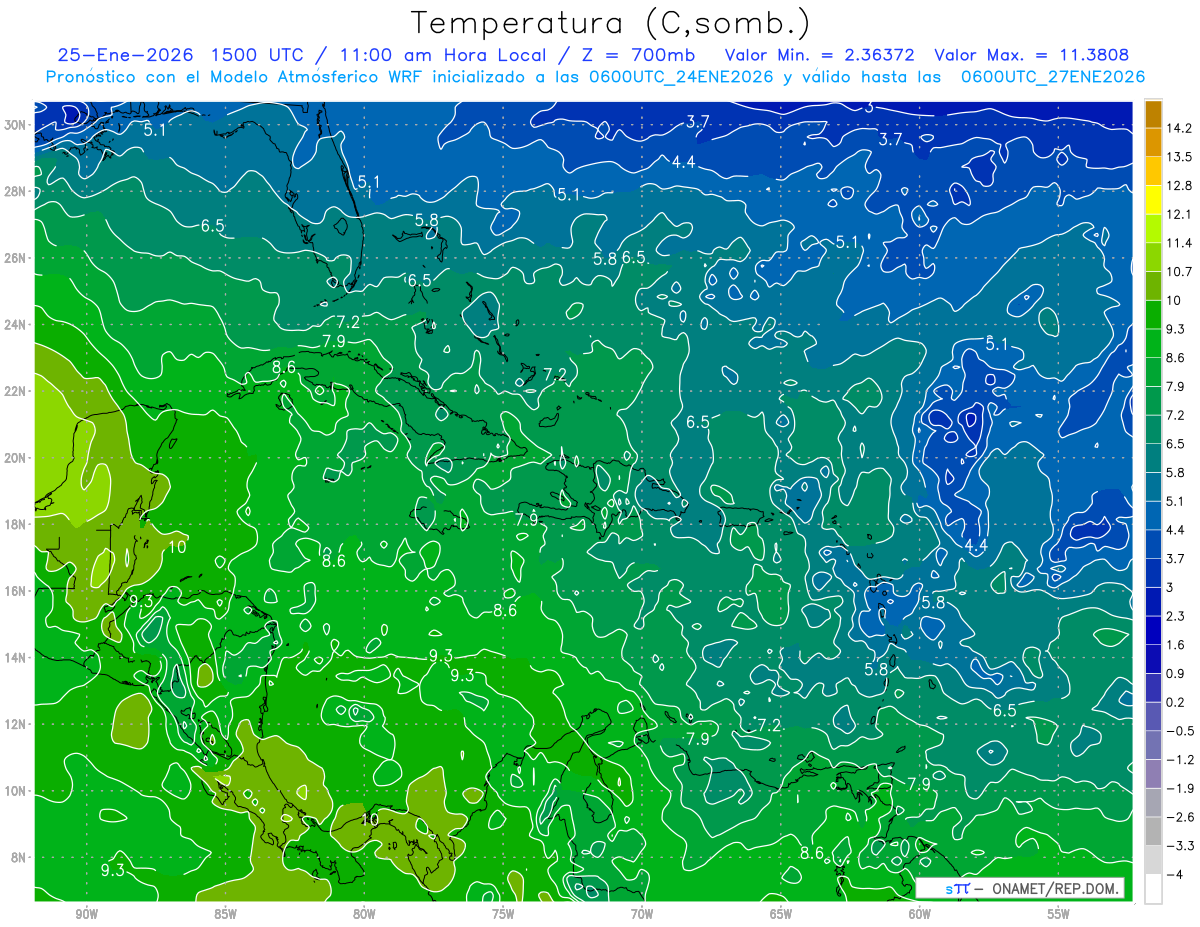Click the forecast initialization "0600UTC_24ENE2026"
1200x927 pixels.
[x=681, y=76]
